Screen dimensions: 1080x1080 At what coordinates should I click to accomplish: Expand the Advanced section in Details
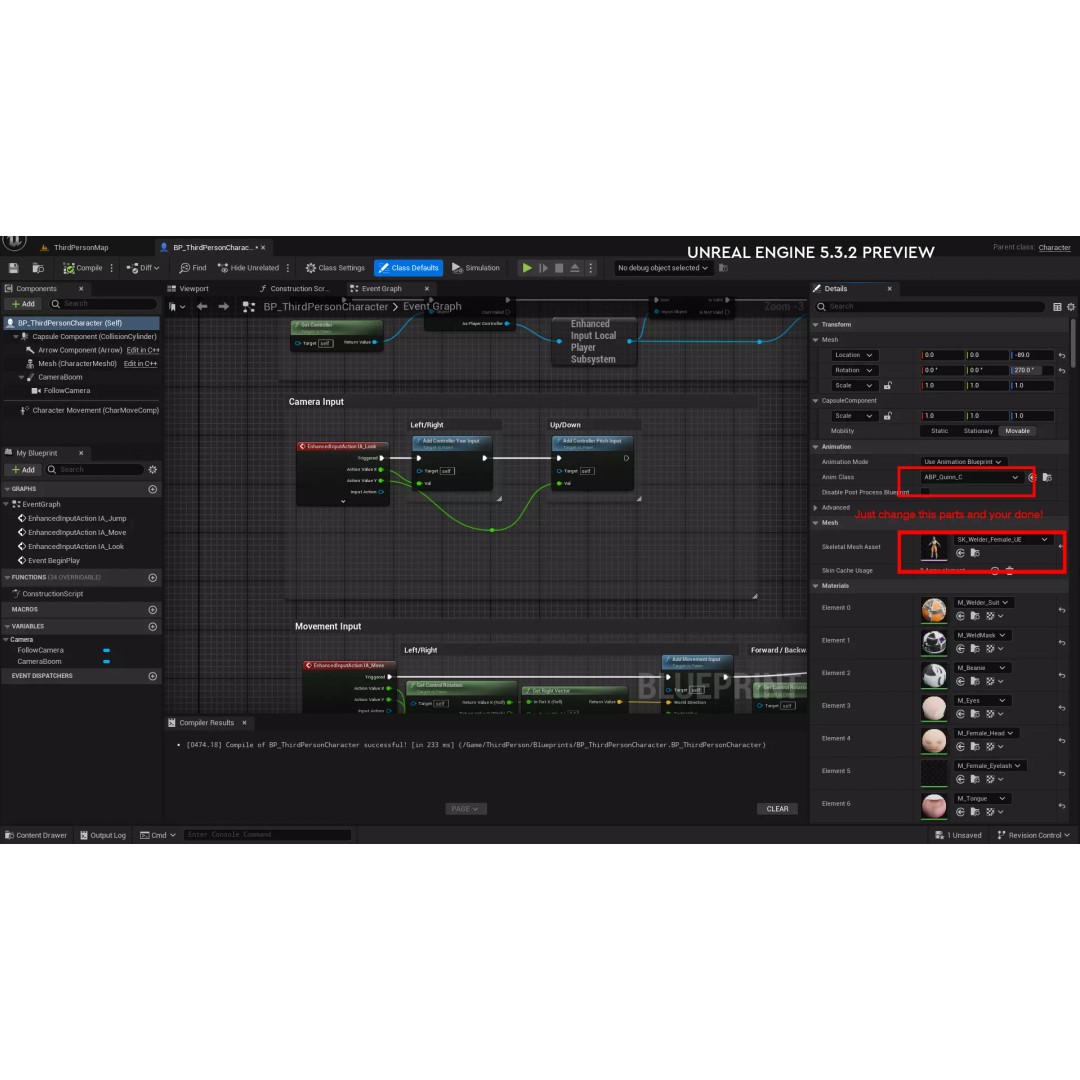(x=816, y=508)
